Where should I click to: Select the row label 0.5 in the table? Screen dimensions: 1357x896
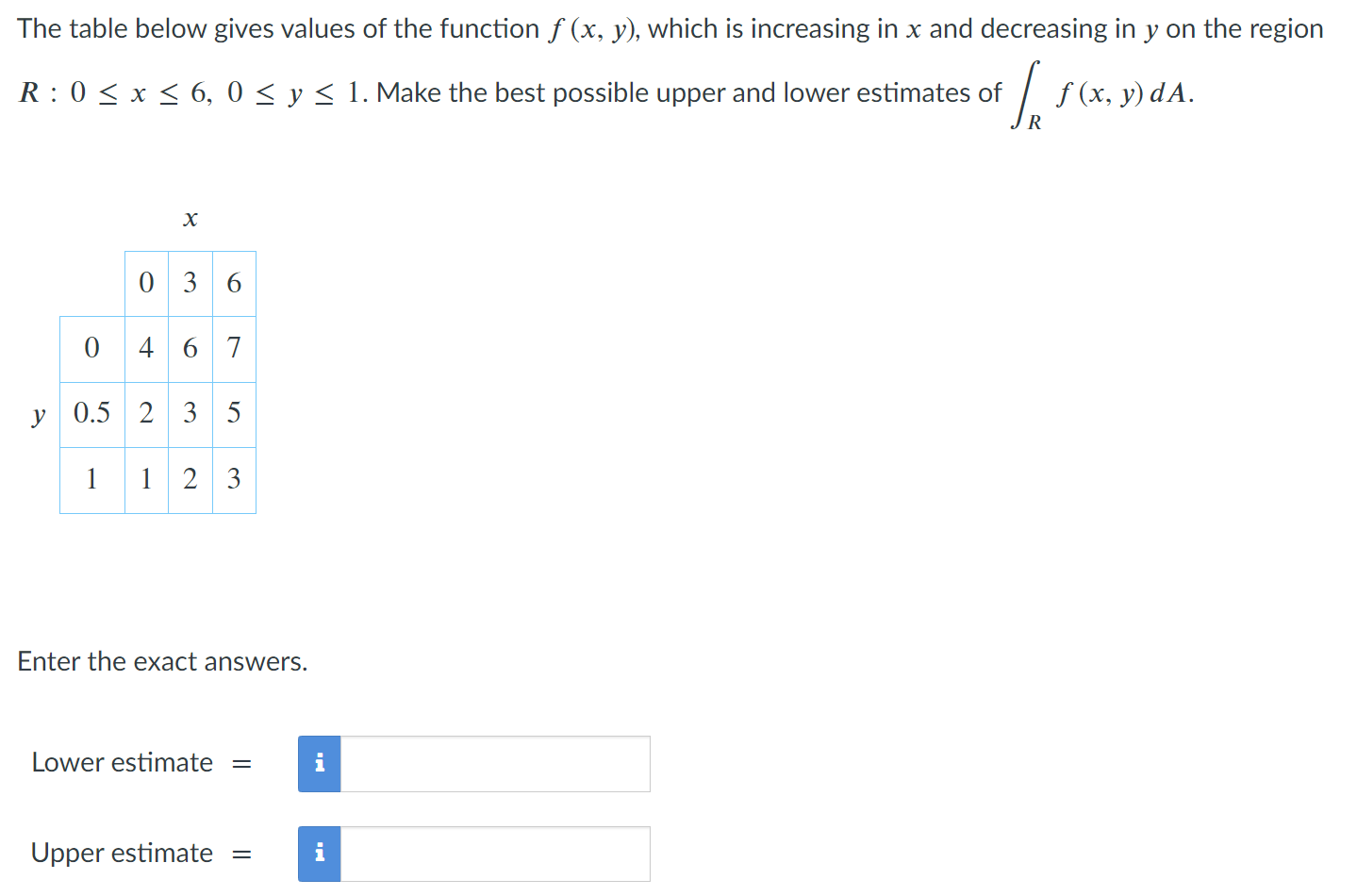click(91, 412)
